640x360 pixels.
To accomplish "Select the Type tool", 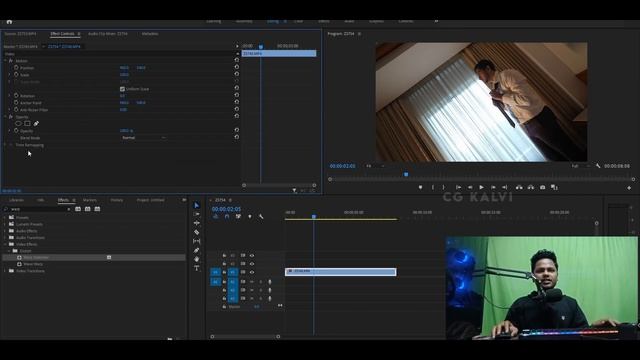I will (x=196, y=268).
